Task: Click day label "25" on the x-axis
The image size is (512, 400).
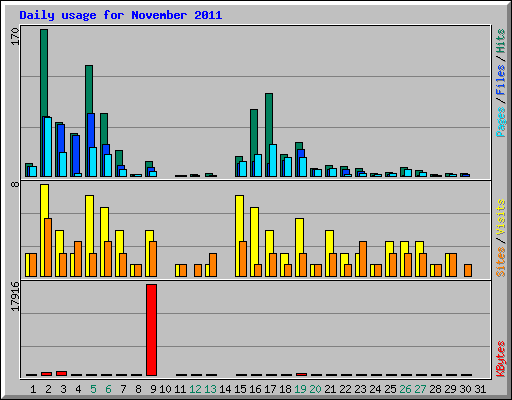Action: [x=390, y=389]
